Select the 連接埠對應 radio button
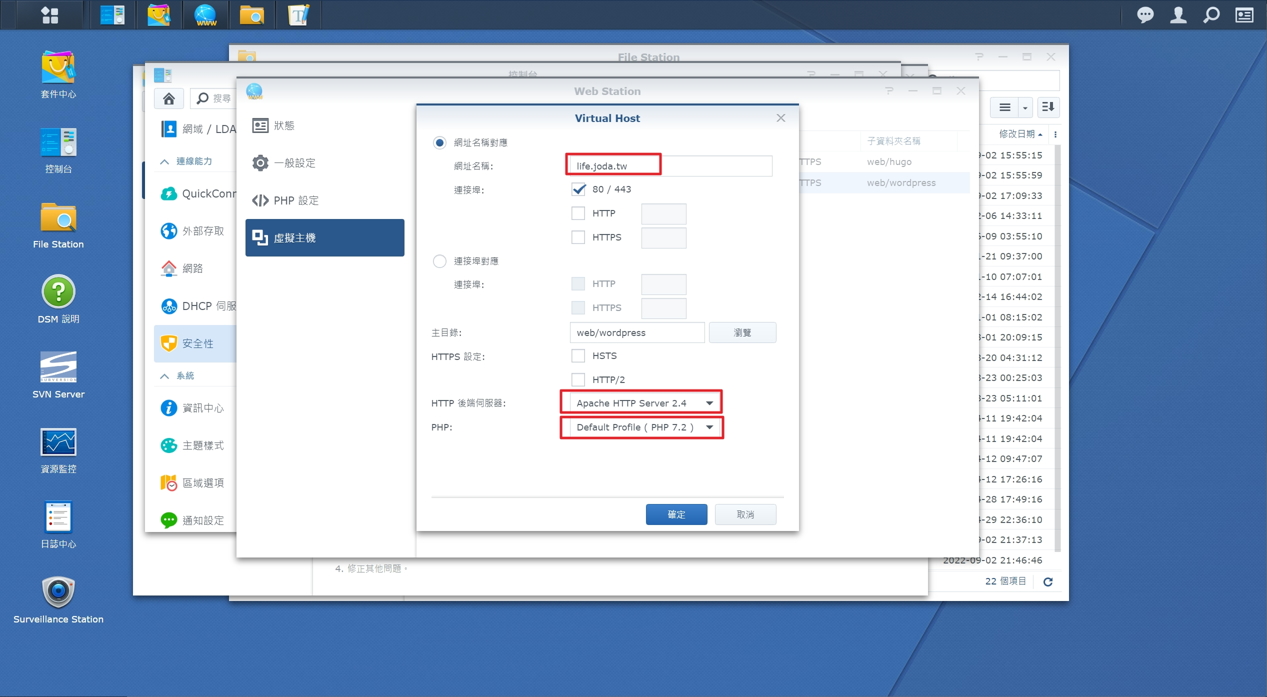 click(440, 261)
